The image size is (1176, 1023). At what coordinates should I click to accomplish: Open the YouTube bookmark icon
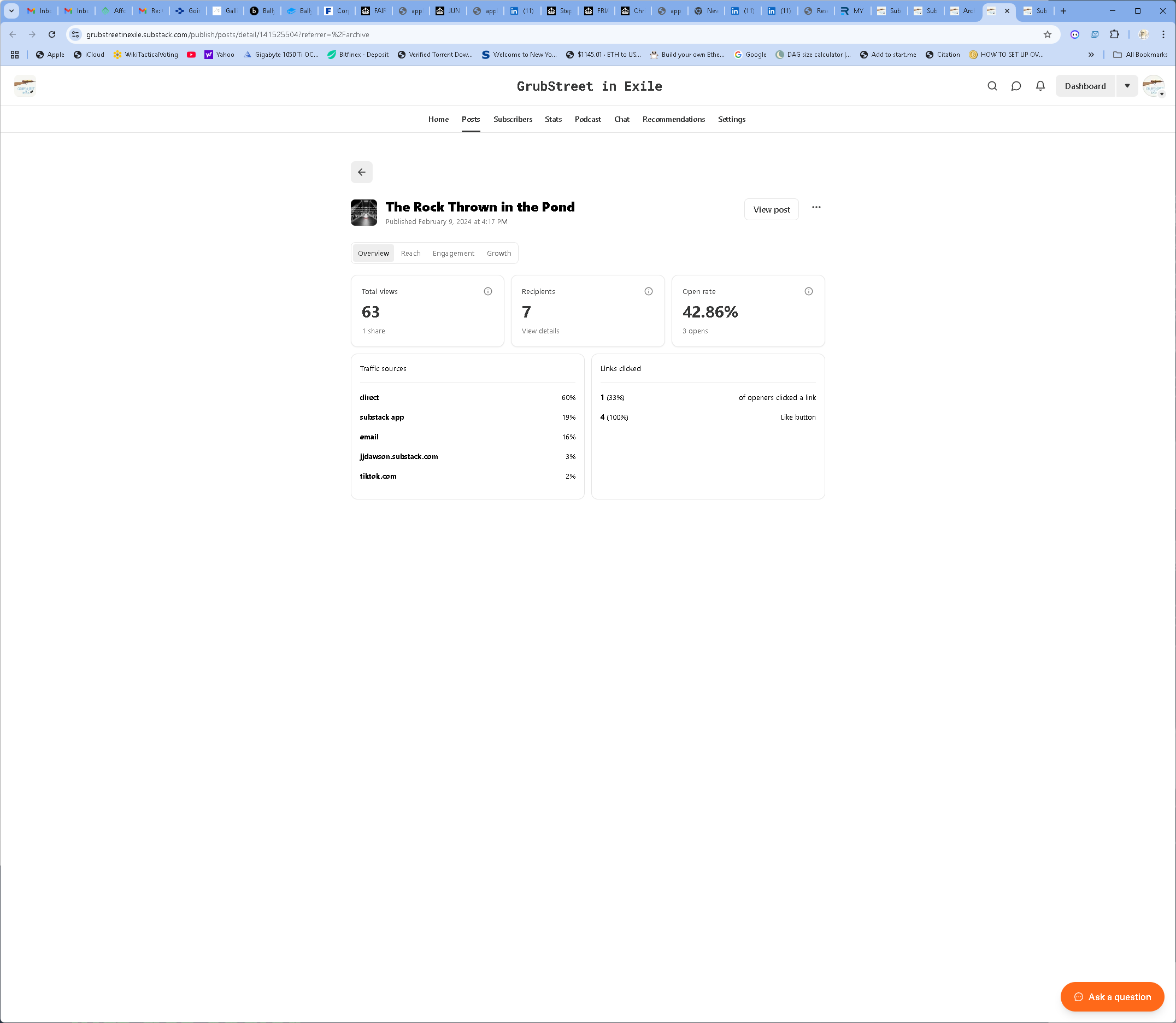click(x=191, y=54)
